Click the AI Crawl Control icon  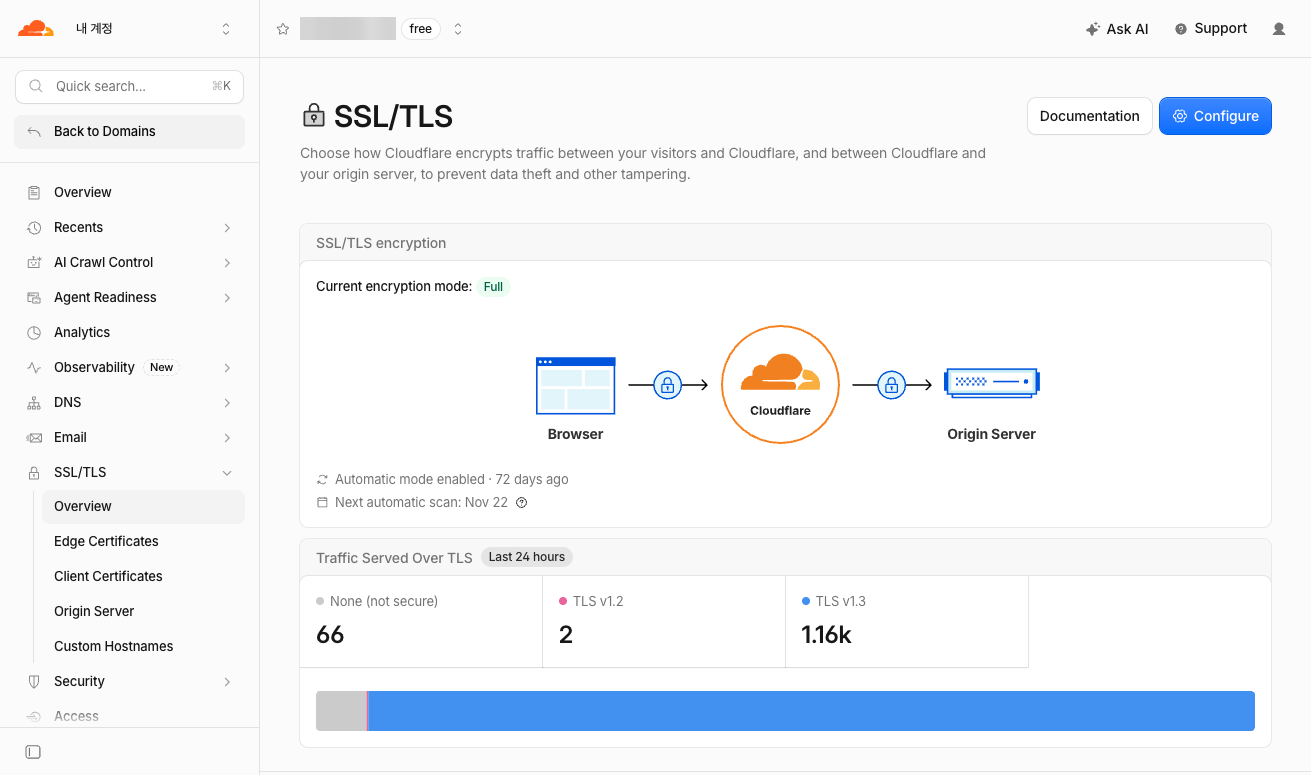34,262
